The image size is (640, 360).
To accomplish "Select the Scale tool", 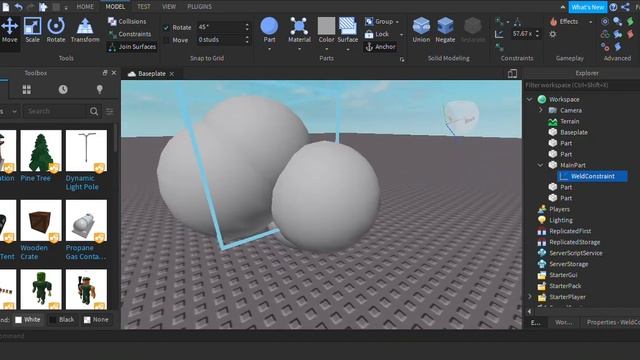I will pos(32,30).
